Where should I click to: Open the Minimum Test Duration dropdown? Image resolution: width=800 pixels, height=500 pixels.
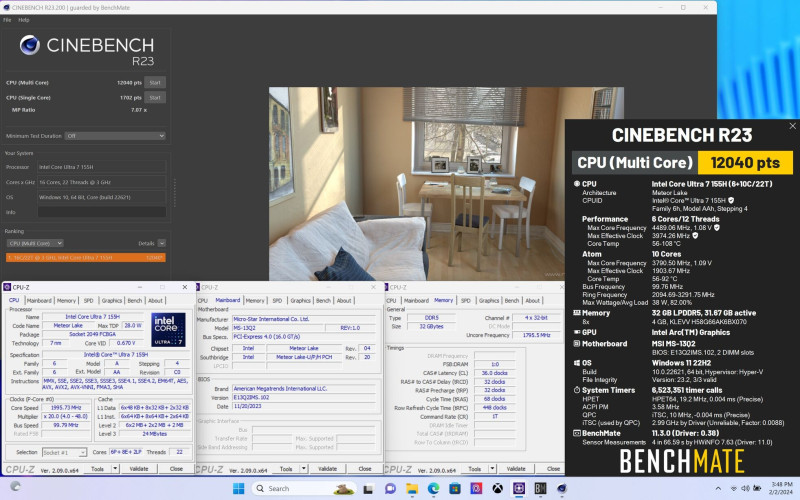coord(115,136)
